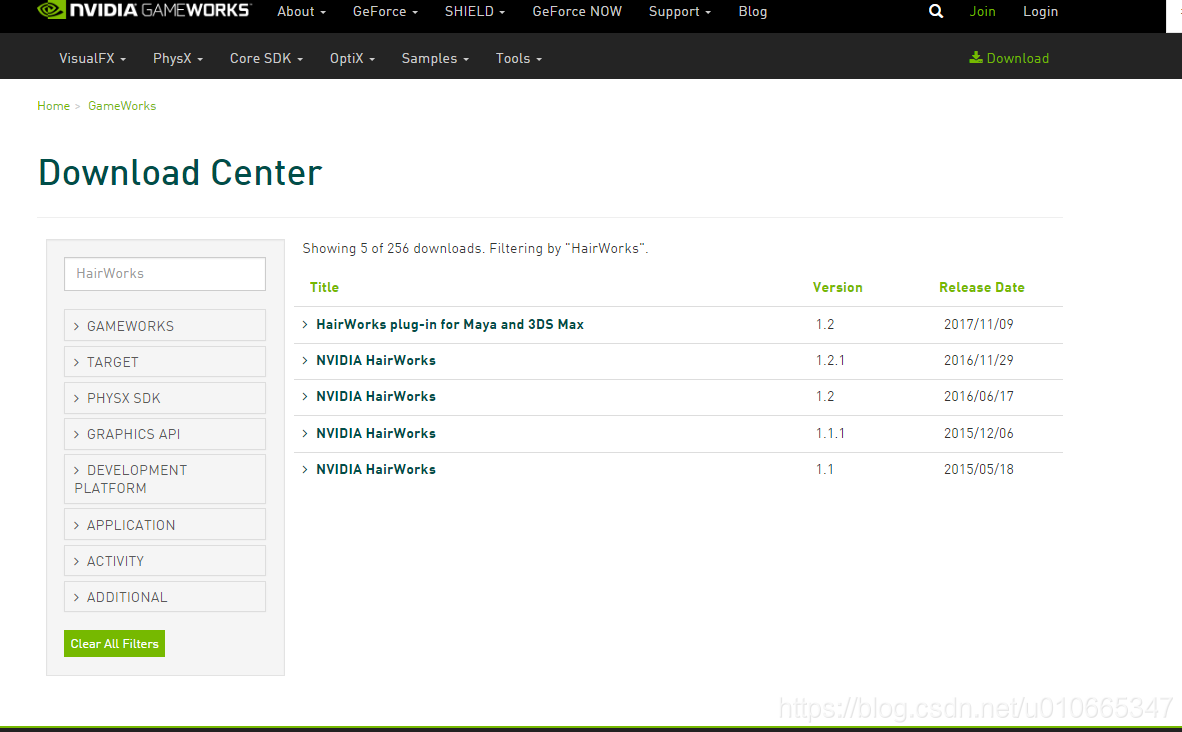The image size is (1182, 732).
Task: Open the Samples menu
Action: click(x=435, y=58)
